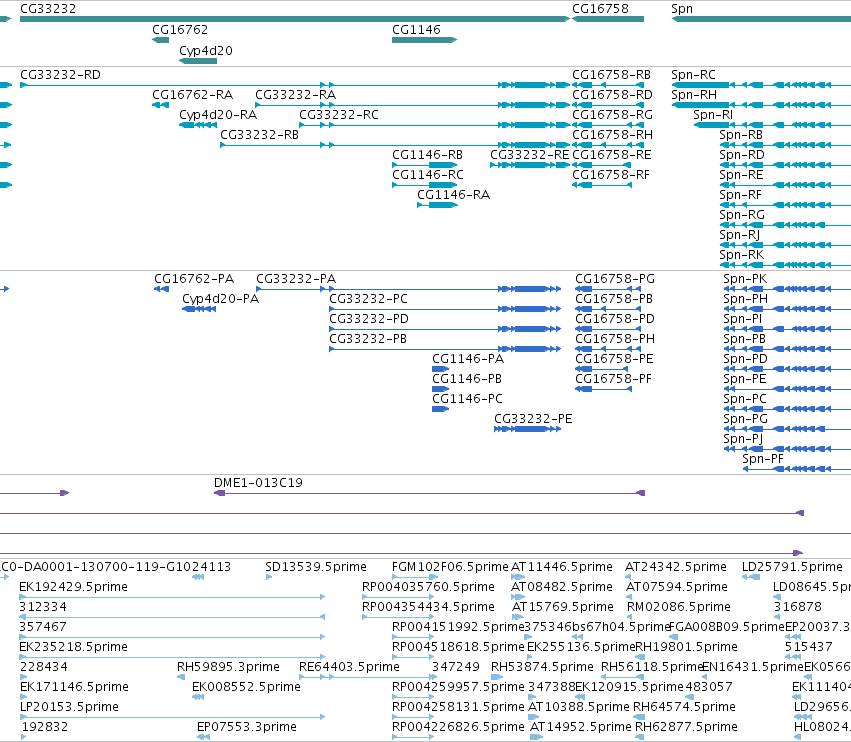This screenshot has height=742, width=851.
Task: Click the CG16758-RE transcript label
Action: tap(612, 155)
